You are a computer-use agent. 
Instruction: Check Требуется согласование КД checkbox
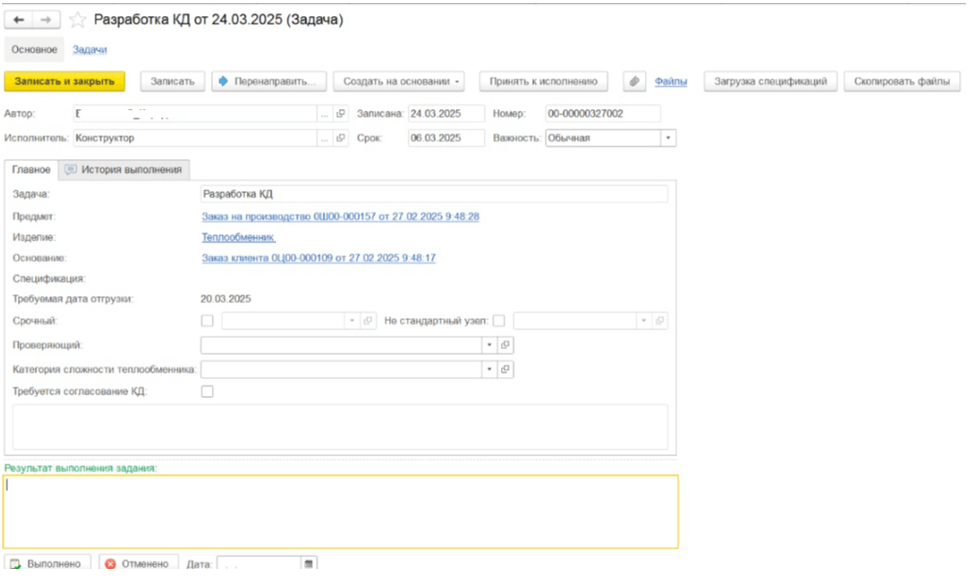(207, 392)
